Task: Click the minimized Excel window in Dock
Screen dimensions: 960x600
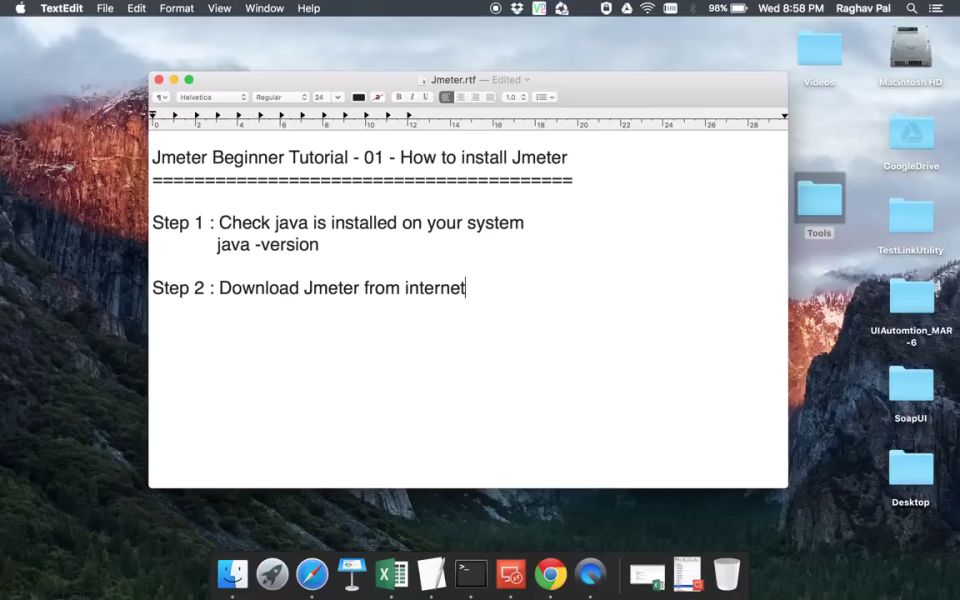Action: pos(647,576)
